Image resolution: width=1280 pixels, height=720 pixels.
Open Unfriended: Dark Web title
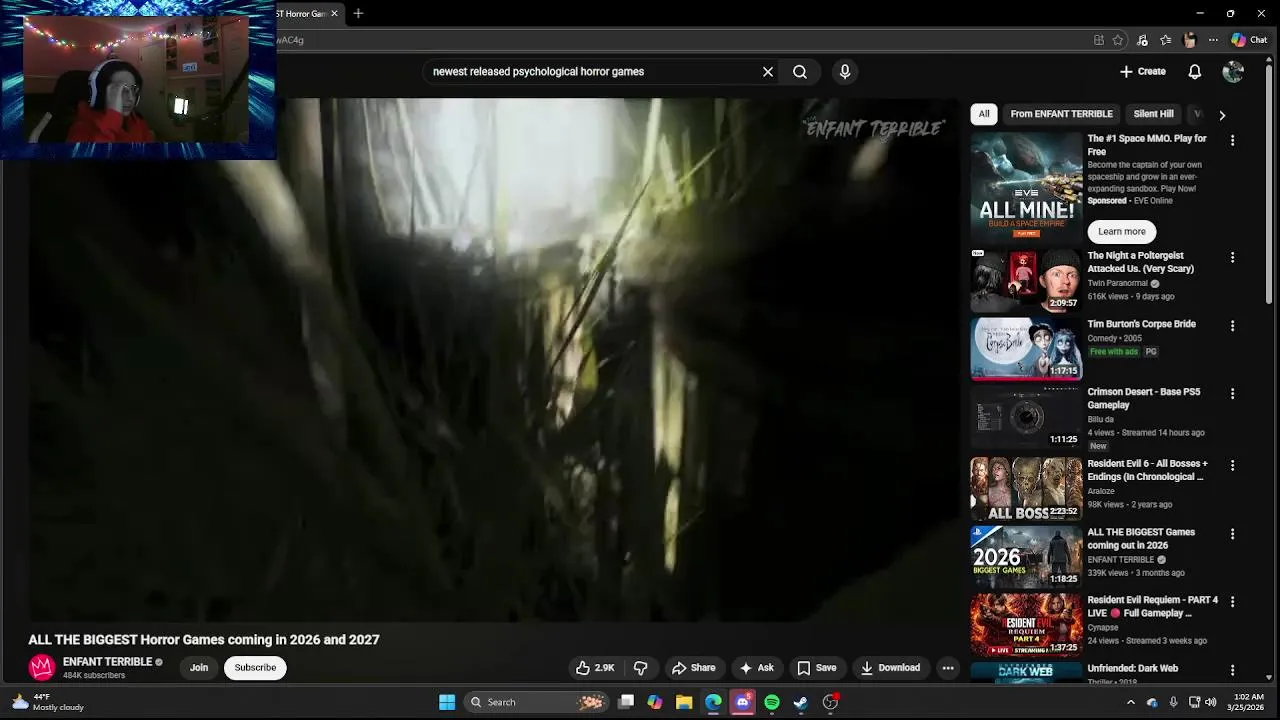pos(1132,668)
